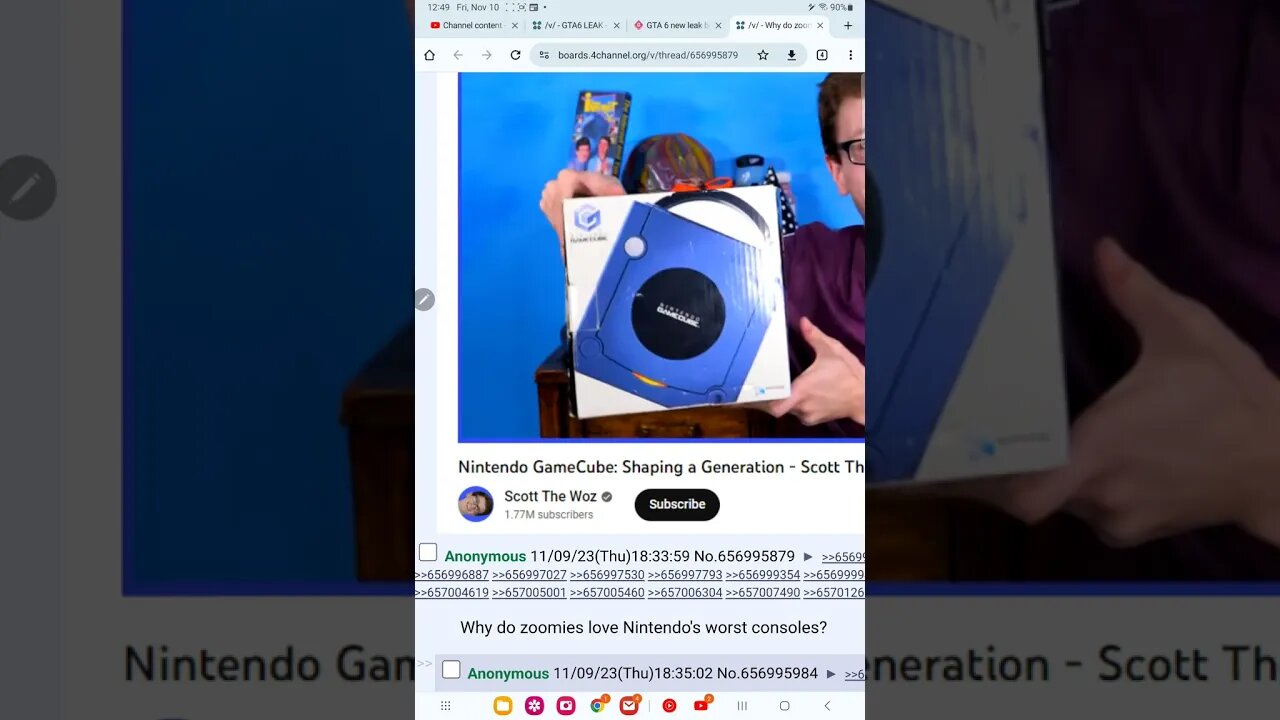This screenshot has height=720, width=1280.
Task: Tap the Android back navigation button
Action: click(x=827, y=706)
